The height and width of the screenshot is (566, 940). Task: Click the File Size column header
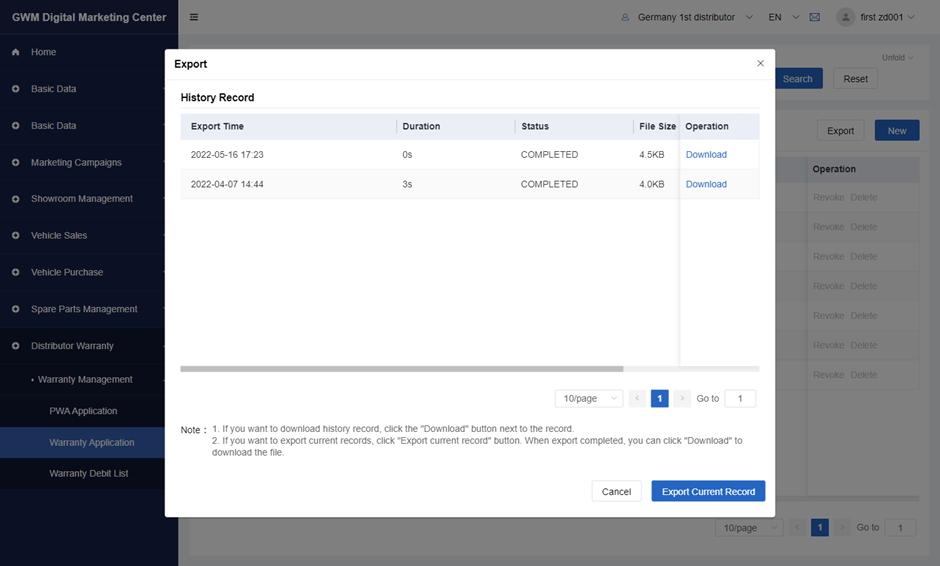(657, 127)
